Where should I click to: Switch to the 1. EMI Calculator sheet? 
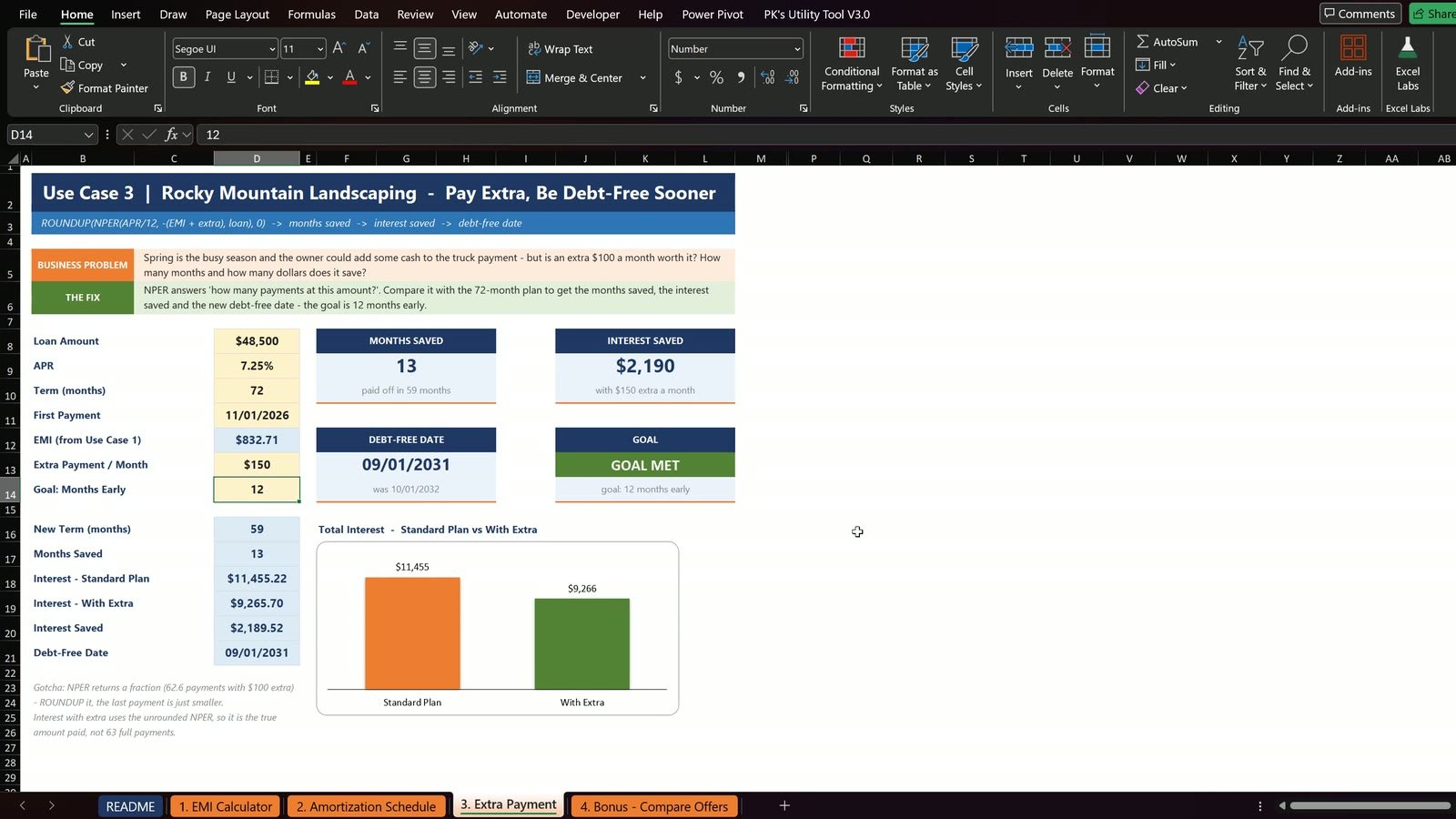(x=226, y=806)
